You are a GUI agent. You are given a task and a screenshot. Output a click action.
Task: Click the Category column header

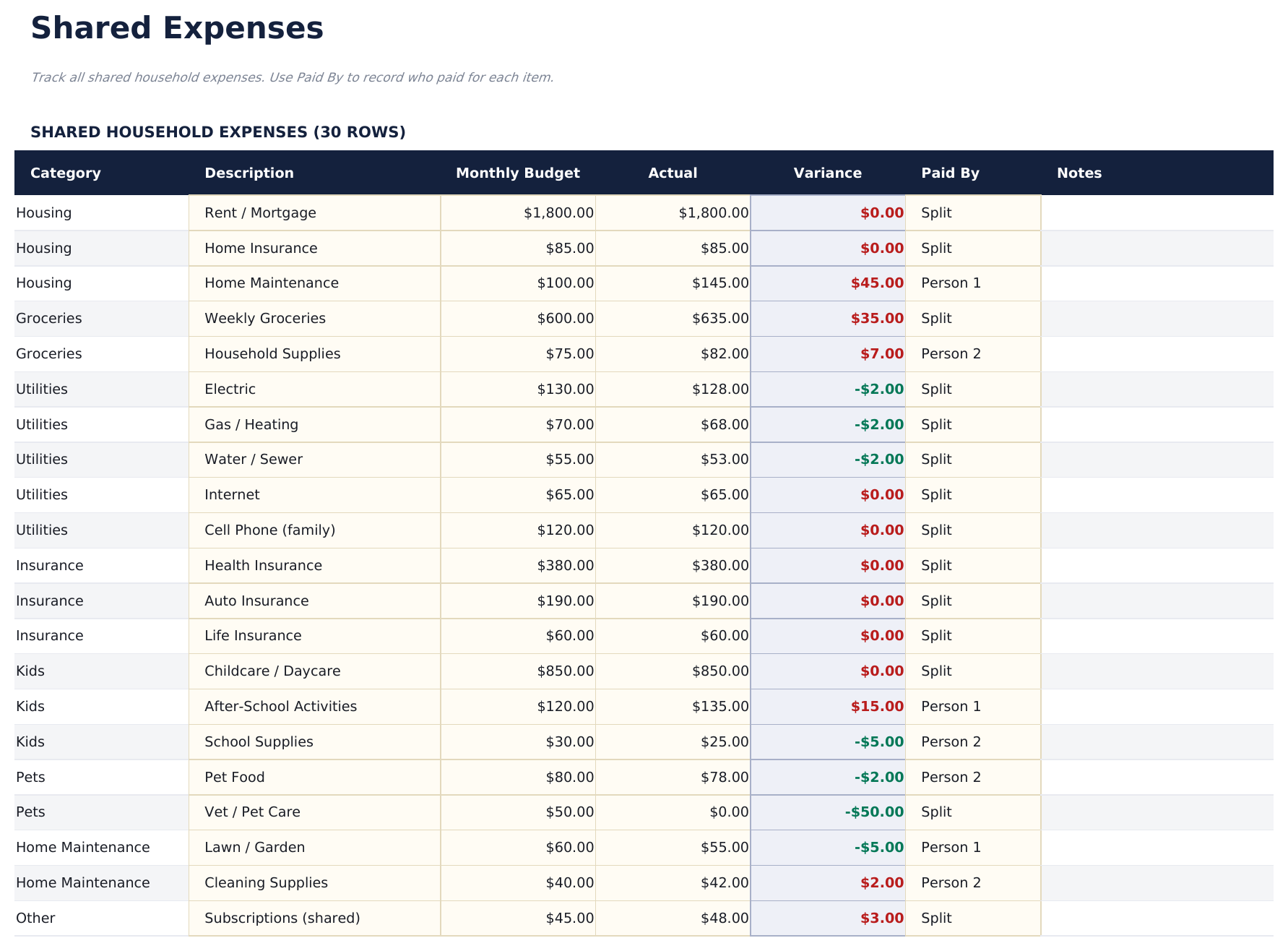pyautogui.click(x=66, y=173)
